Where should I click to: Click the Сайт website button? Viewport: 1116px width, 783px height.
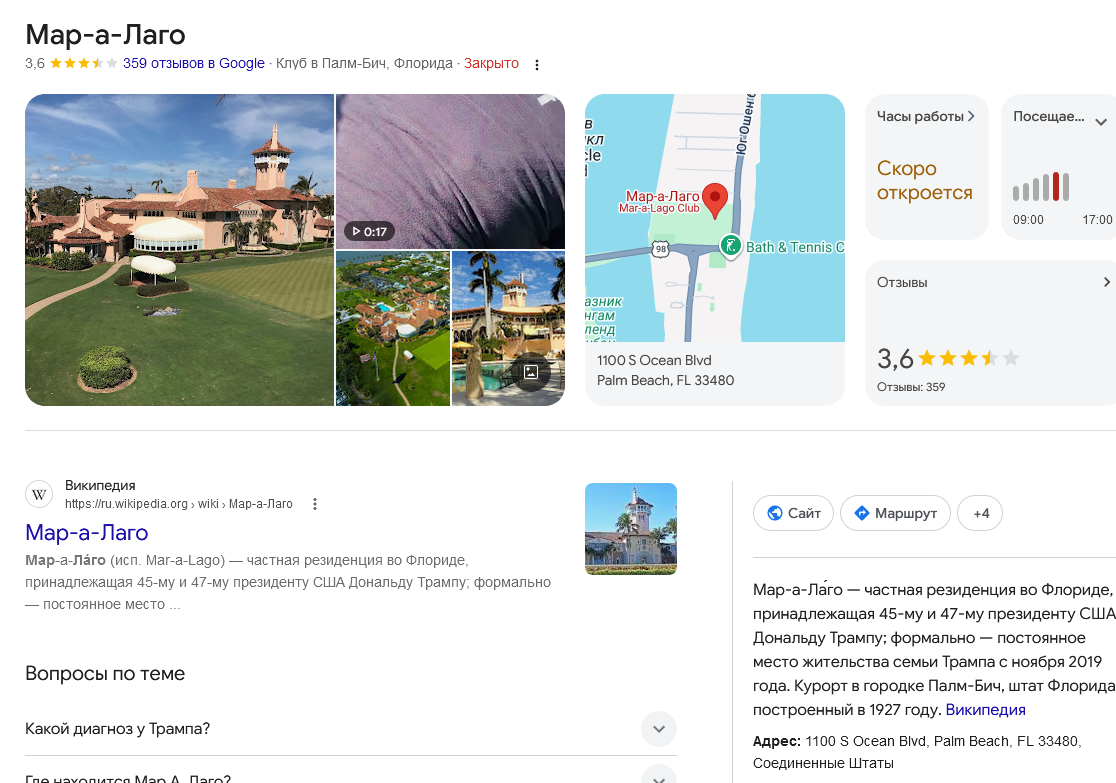click(793, 513)
